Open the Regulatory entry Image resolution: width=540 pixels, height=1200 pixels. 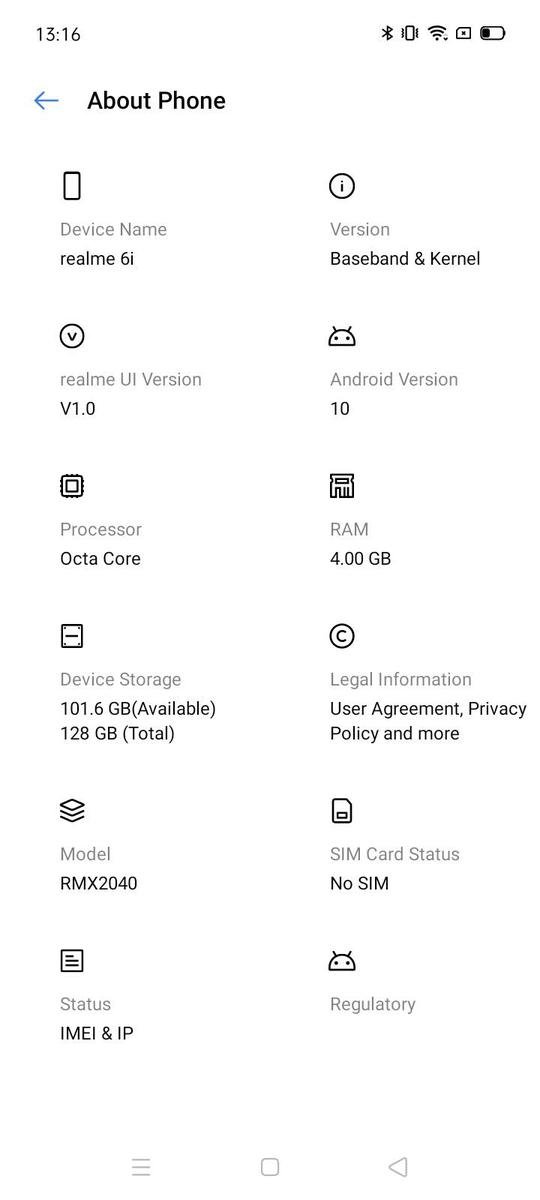(372, 1004)
